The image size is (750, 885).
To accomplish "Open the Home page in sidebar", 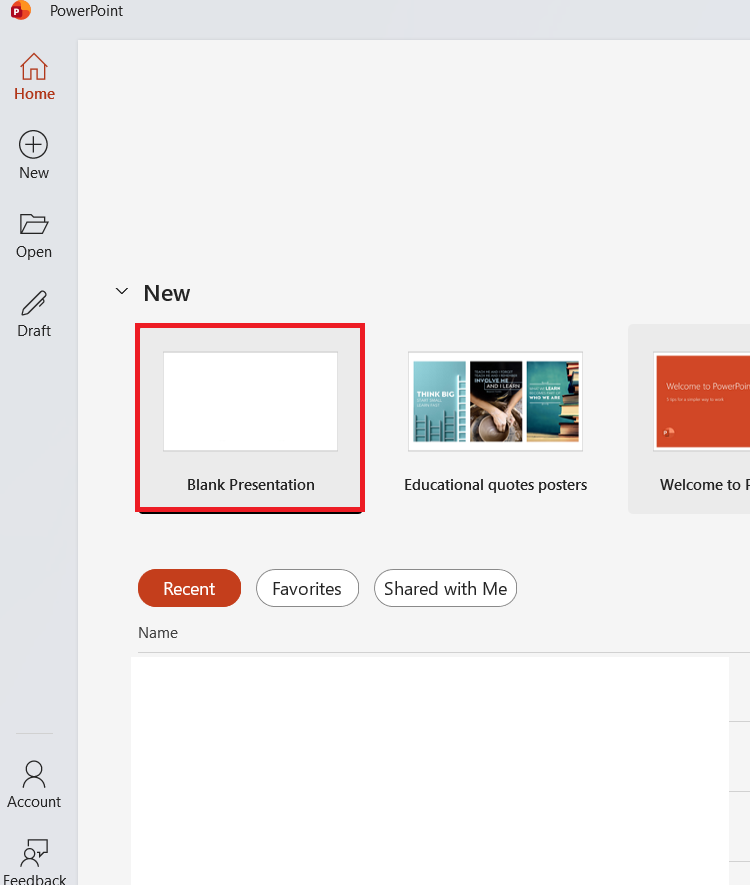I will (34, 77).
